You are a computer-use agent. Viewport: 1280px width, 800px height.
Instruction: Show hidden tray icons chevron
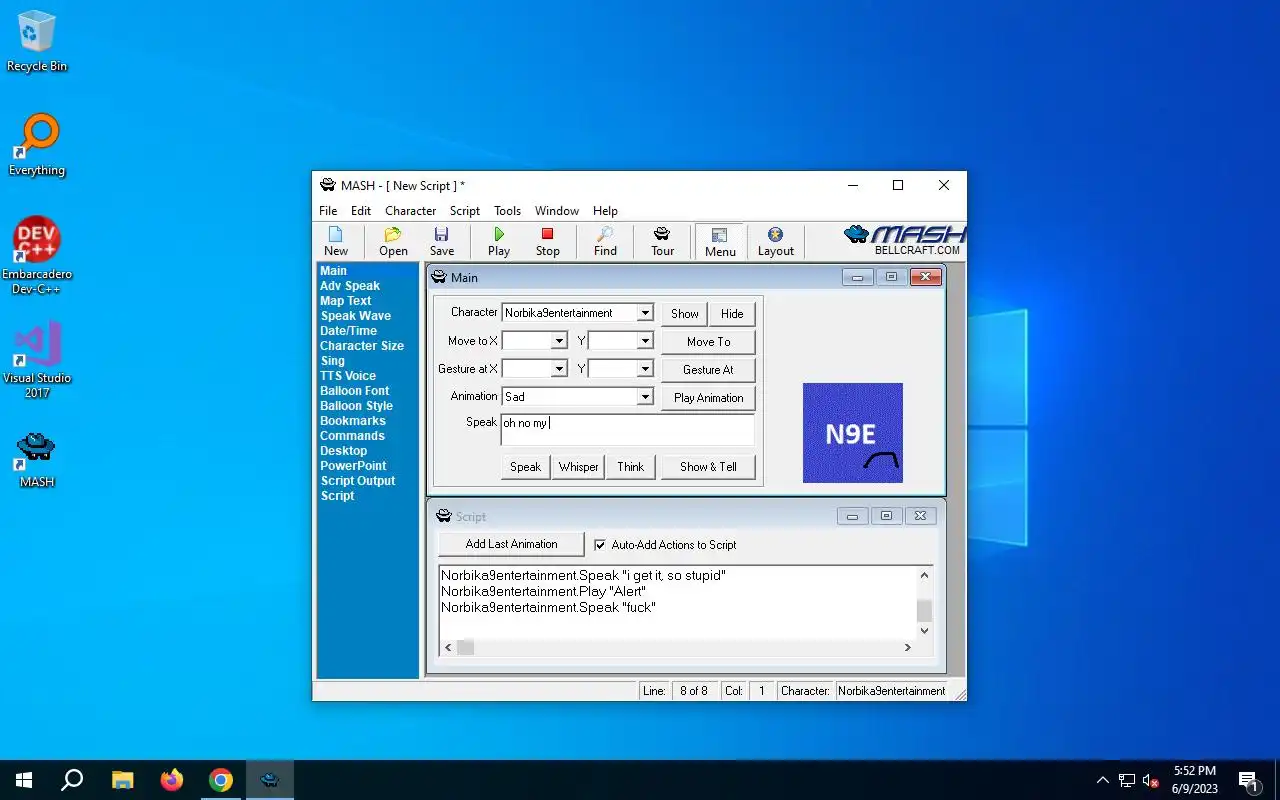click(1103, 780)
